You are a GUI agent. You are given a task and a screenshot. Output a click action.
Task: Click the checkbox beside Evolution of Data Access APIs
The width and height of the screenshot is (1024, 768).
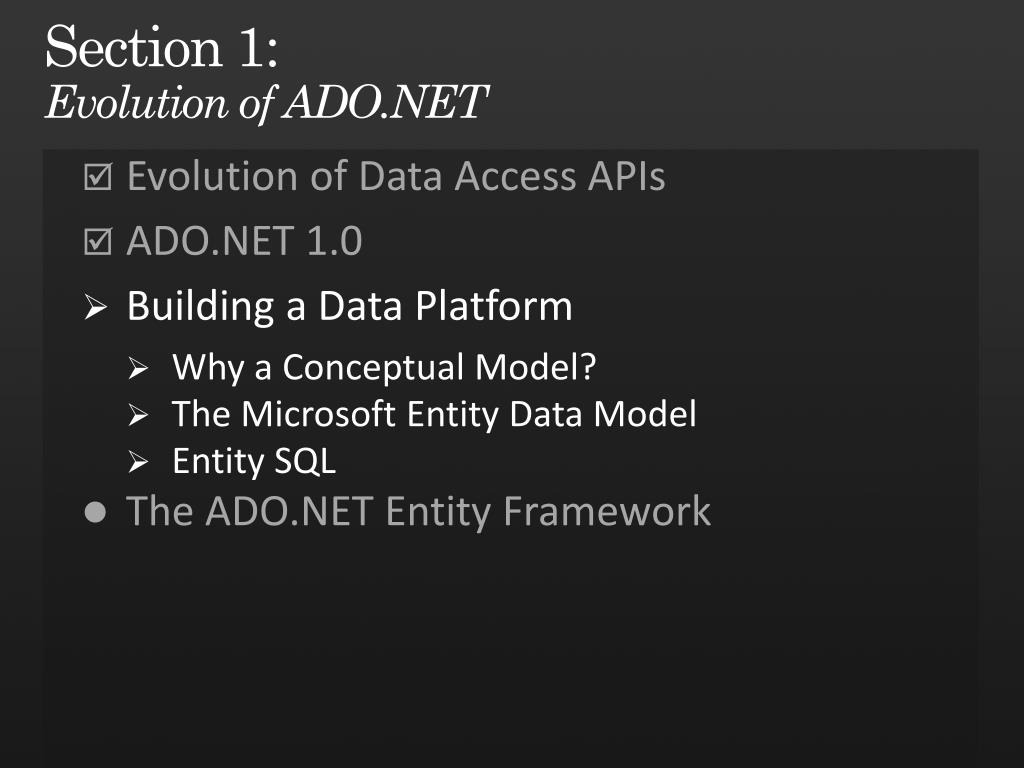[x=98, y=176]
